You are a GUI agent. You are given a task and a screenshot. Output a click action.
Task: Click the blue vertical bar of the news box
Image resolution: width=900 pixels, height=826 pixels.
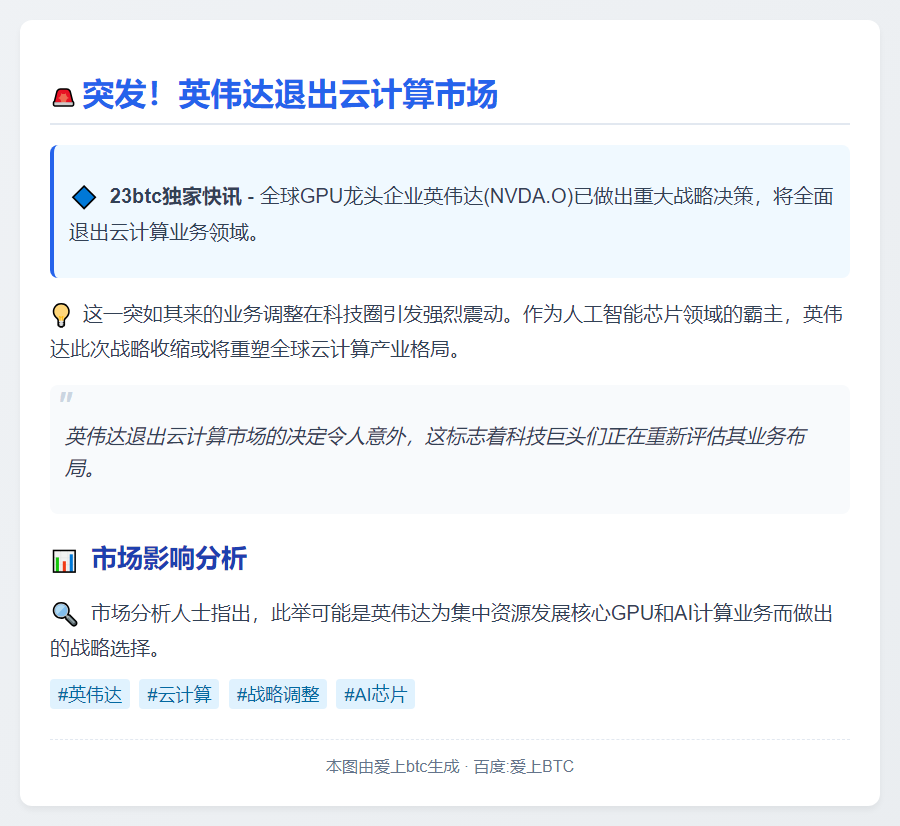point(52,211)
